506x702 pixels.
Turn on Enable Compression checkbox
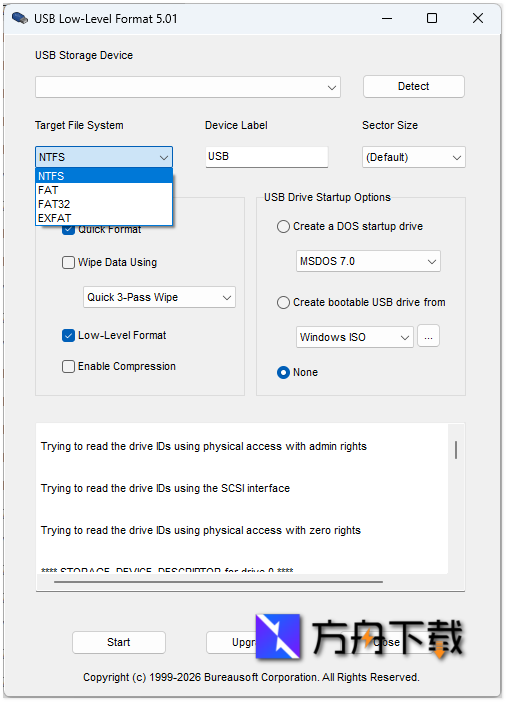pyautogui.click(x=68, y=367)
